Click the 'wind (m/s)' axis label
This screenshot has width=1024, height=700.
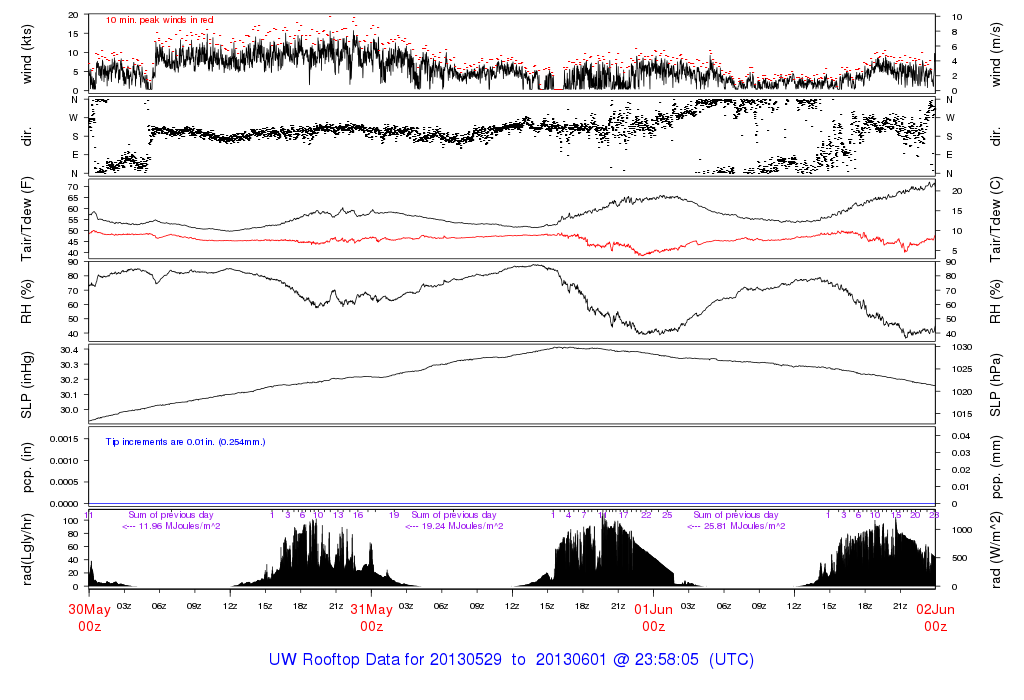[x=997, y=53]
